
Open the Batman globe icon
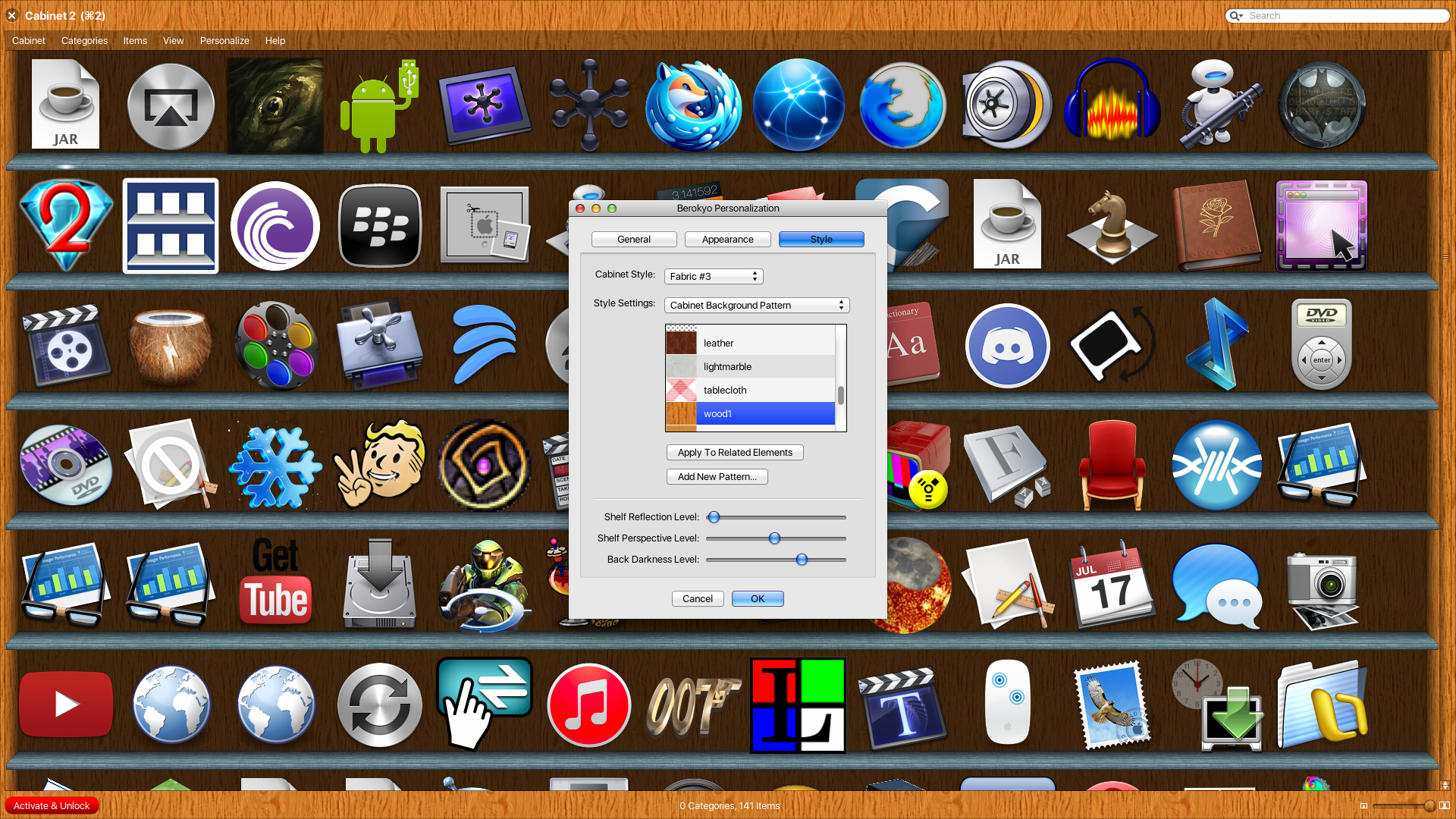coord(1322,105)
